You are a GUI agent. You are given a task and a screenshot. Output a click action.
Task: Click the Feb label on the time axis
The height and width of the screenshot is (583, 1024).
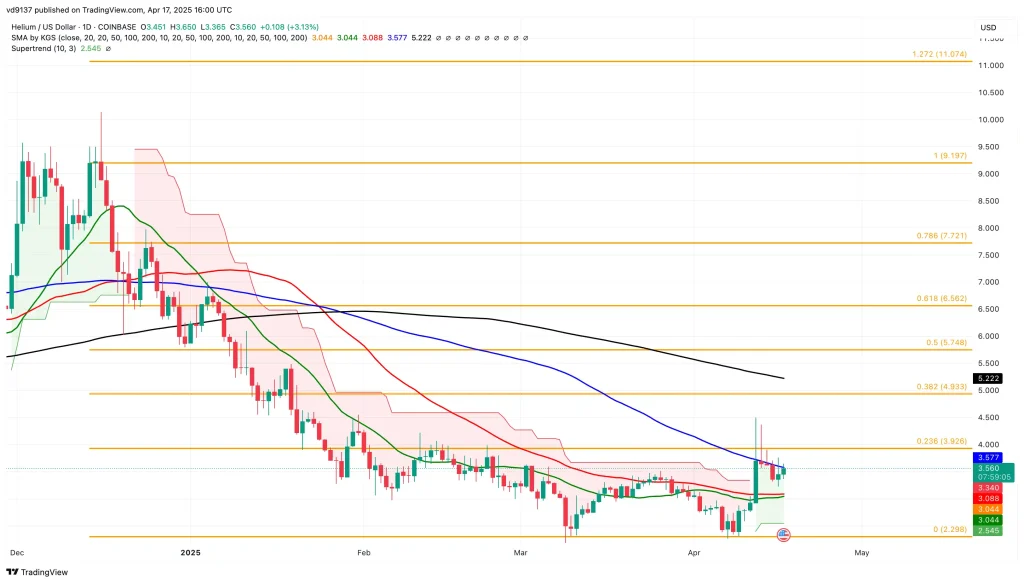[x=363, y=551]
